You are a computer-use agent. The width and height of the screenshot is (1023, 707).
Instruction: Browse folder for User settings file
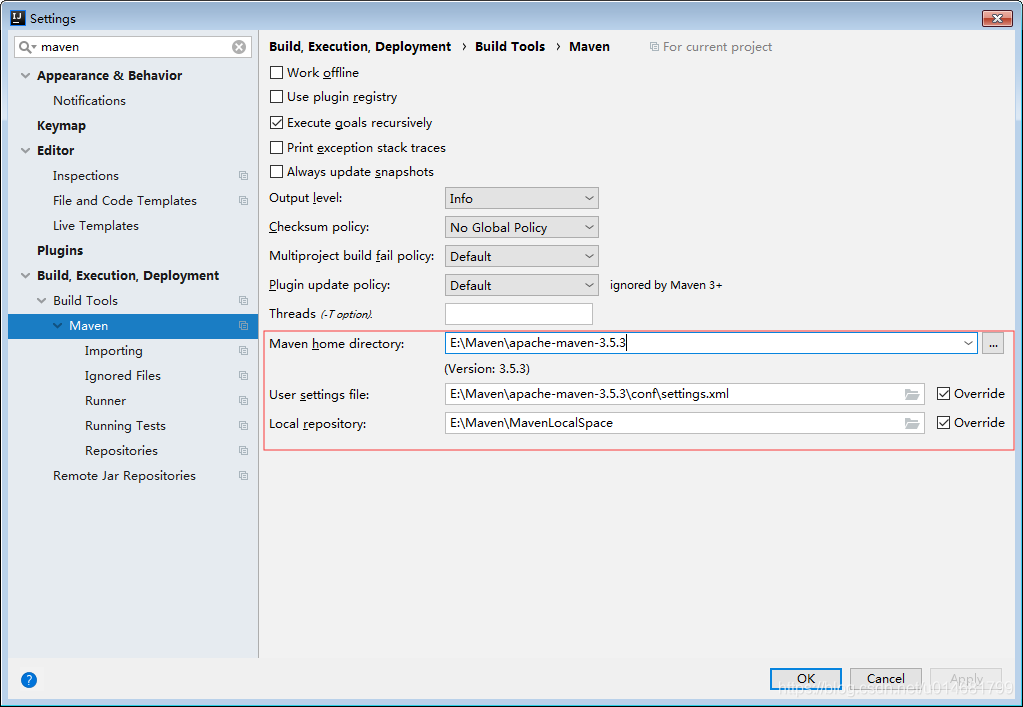coord(911,395)
